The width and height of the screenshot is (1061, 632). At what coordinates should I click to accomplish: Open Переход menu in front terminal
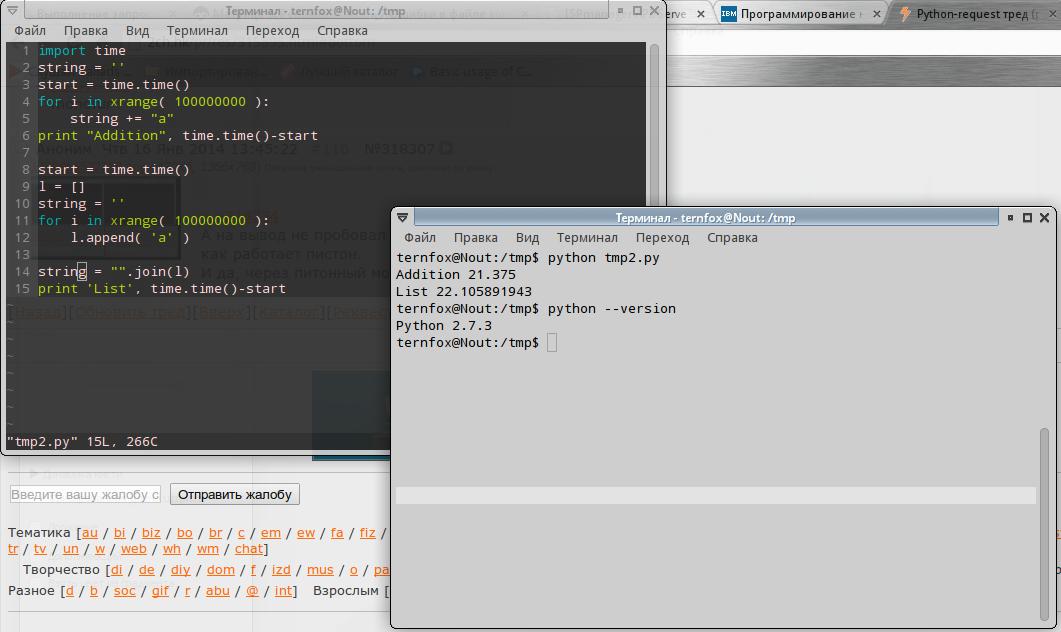pyautogui.click(x=662, y=238)
